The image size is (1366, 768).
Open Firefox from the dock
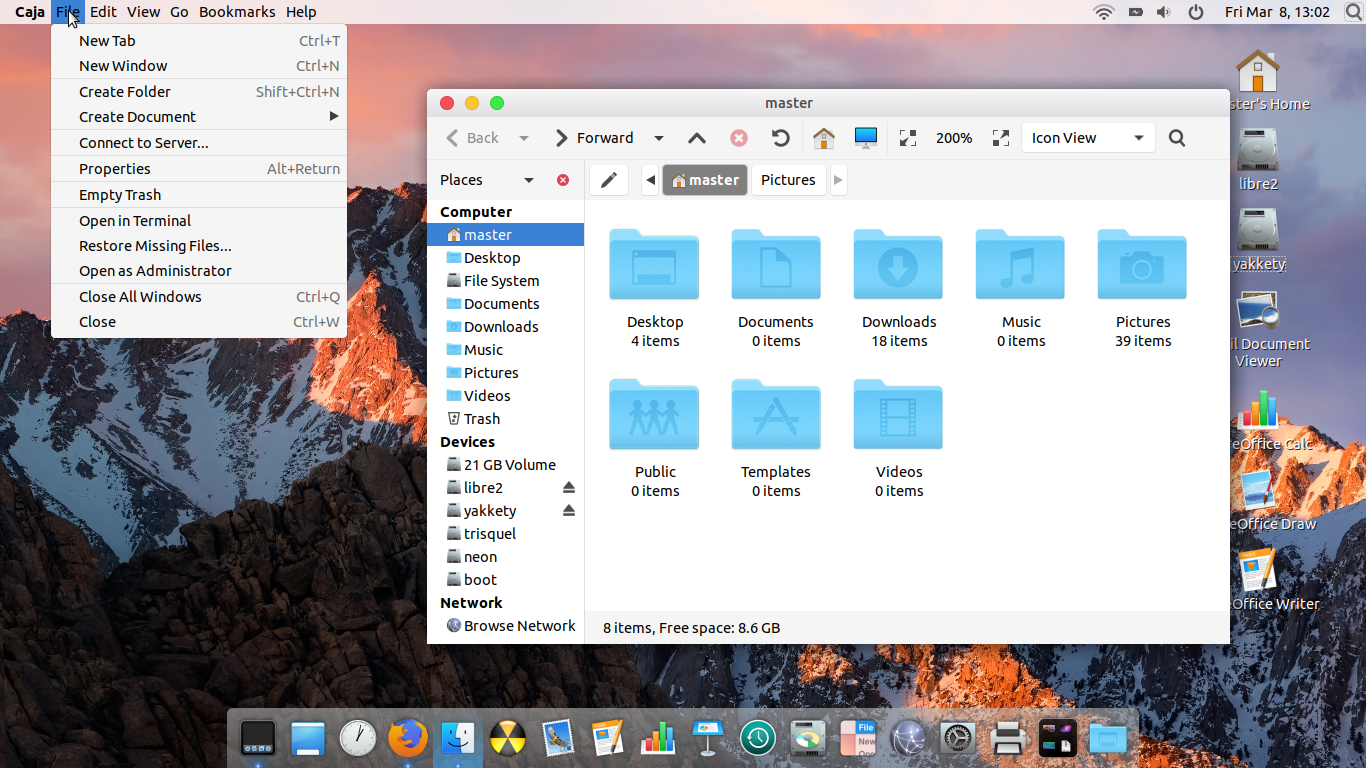click(408, 737)
